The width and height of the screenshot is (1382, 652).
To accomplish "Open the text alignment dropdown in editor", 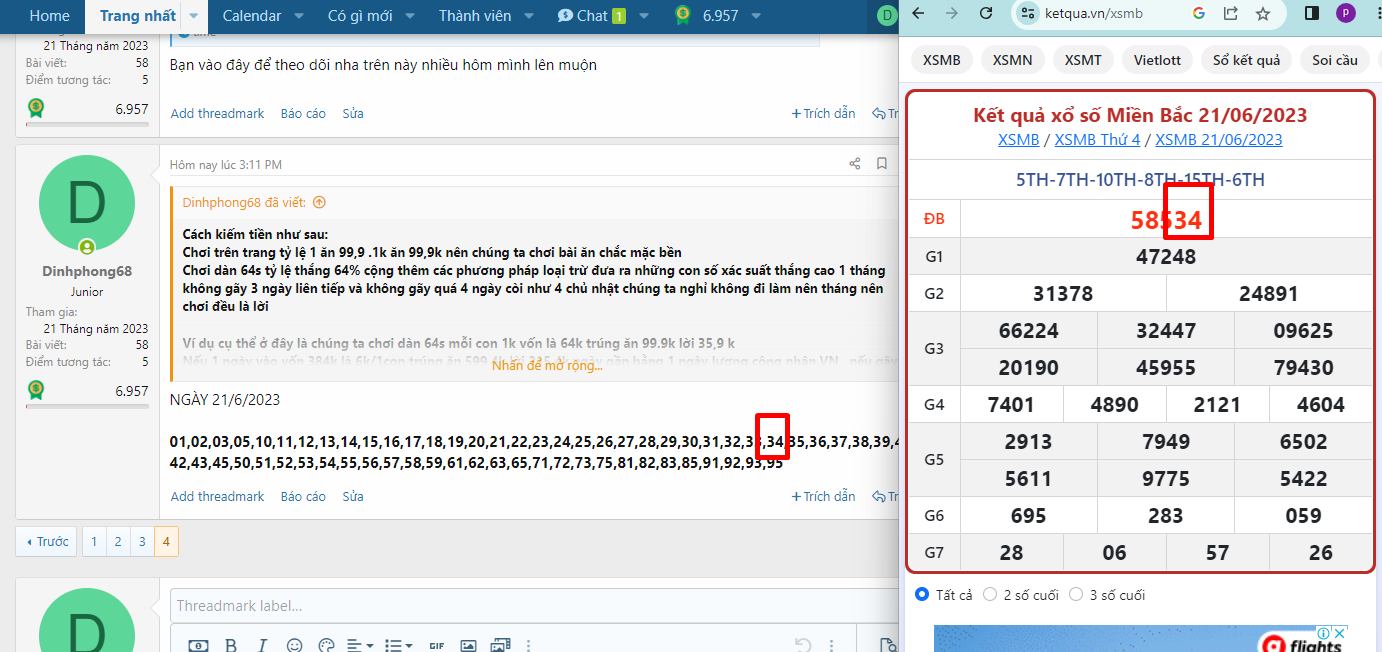I will 362,645.
